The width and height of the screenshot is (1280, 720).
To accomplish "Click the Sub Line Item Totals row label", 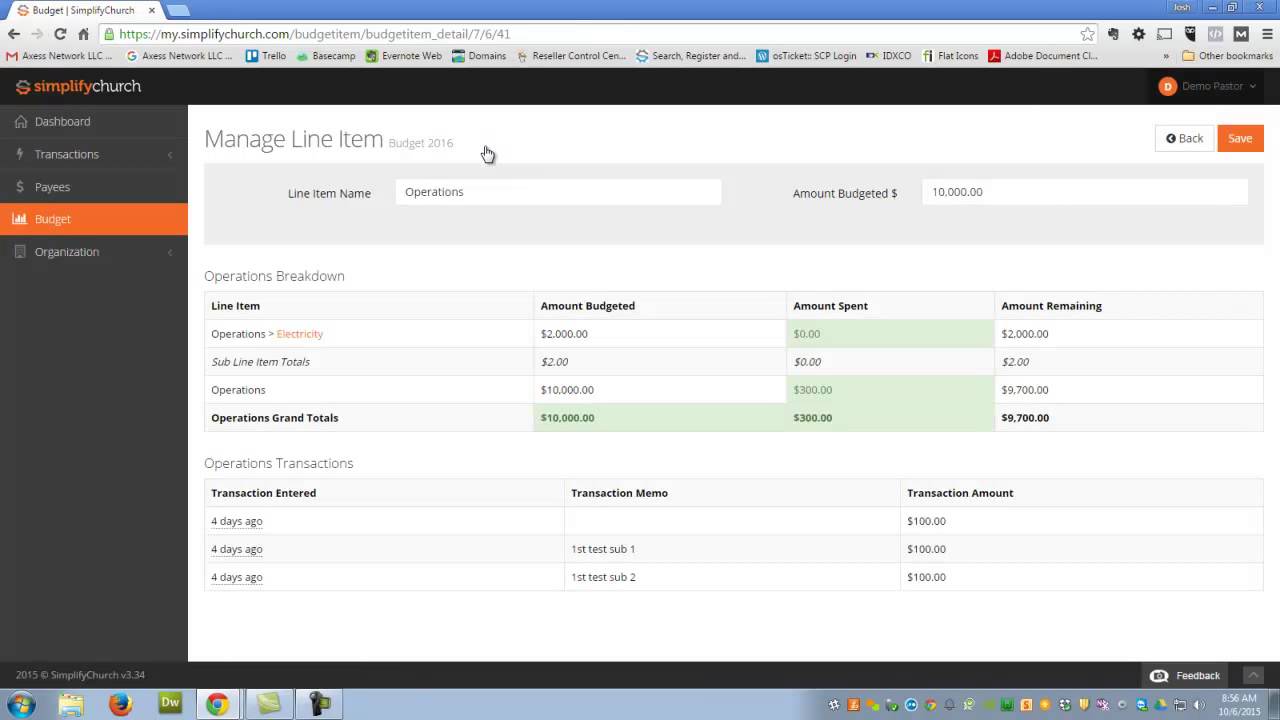I will tap(260, 362).
